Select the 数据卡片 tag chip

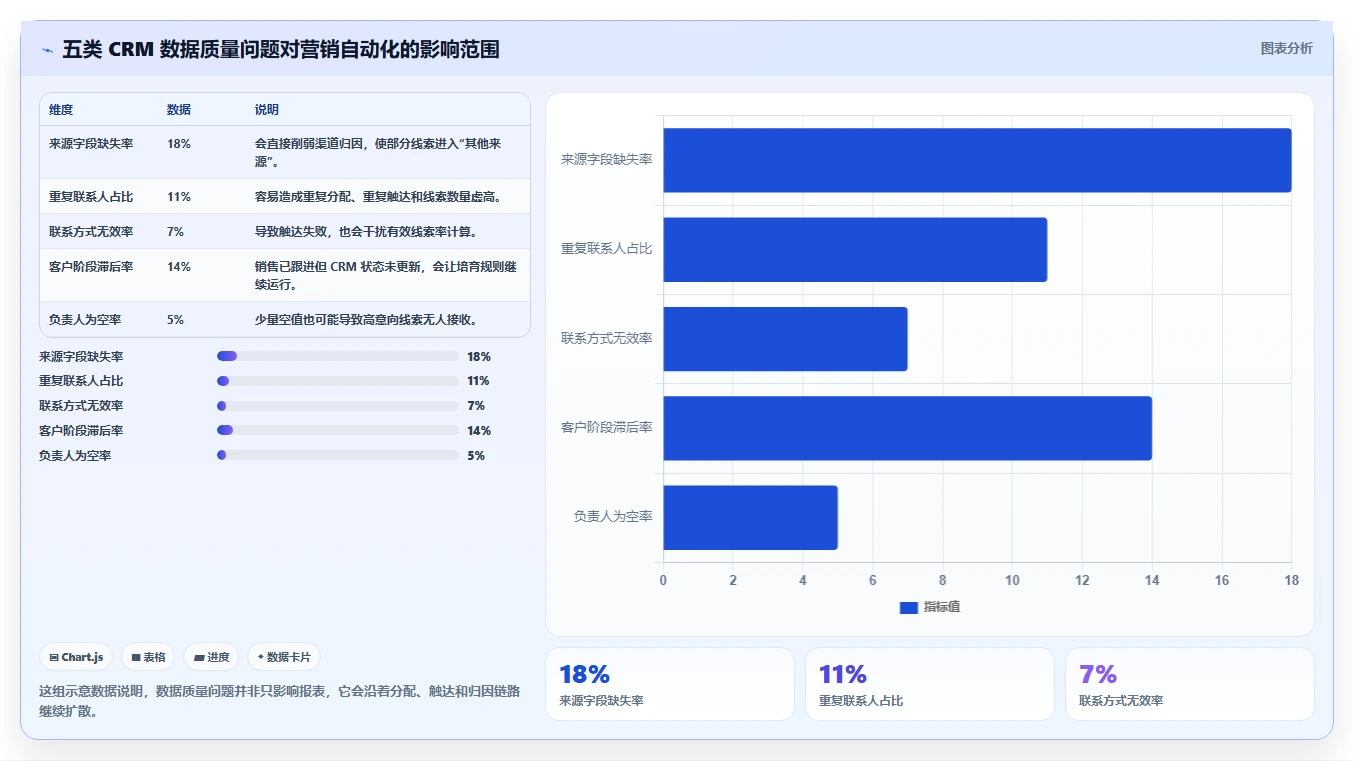pos(284,657)
